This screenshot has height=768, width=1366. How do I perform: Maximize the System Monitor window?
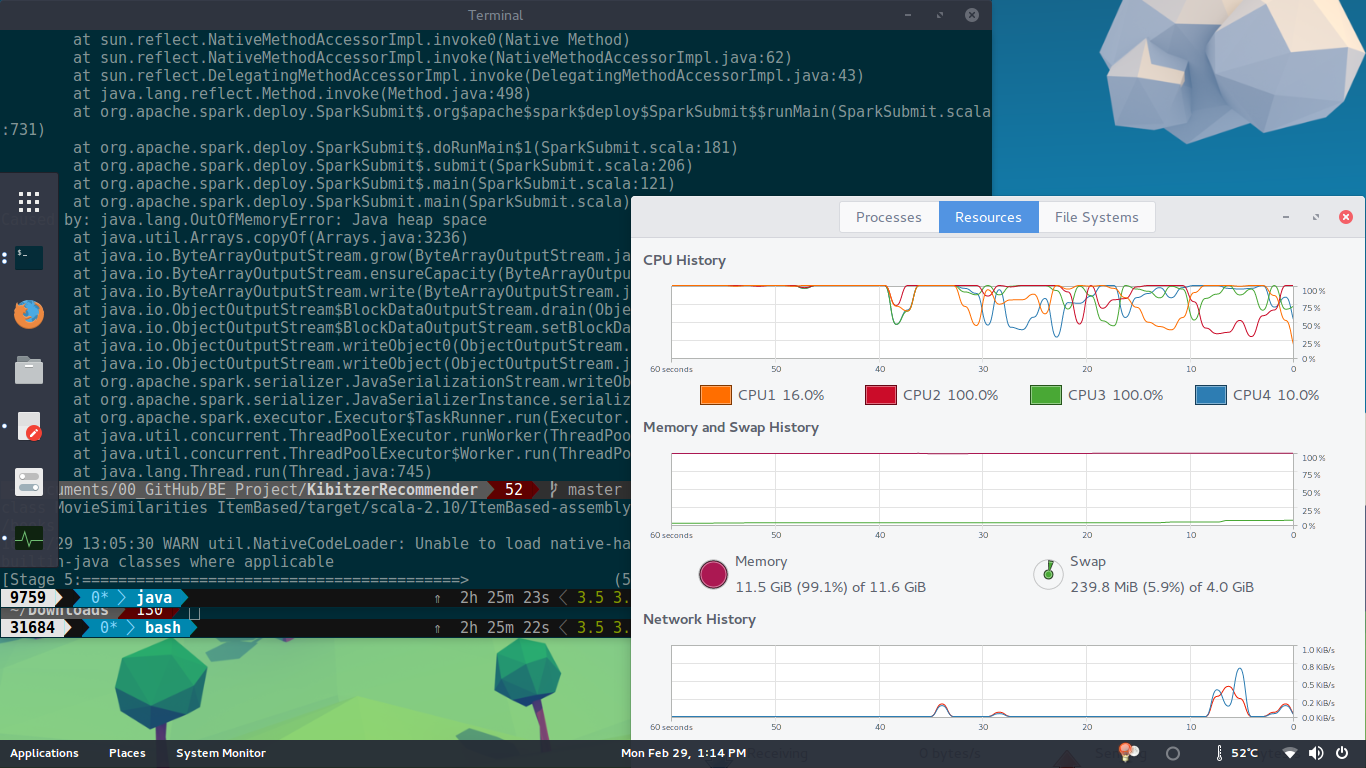coord(1315,217)
